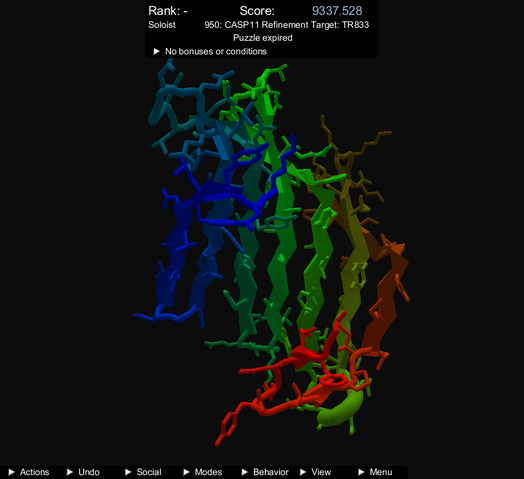Click the Soloist label
Viewport: 524px width, 479px height.
162,25
